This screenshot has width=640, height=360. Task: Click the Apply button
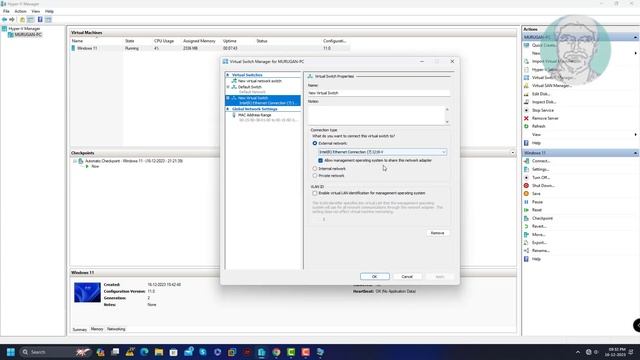[x=440, y=277]
